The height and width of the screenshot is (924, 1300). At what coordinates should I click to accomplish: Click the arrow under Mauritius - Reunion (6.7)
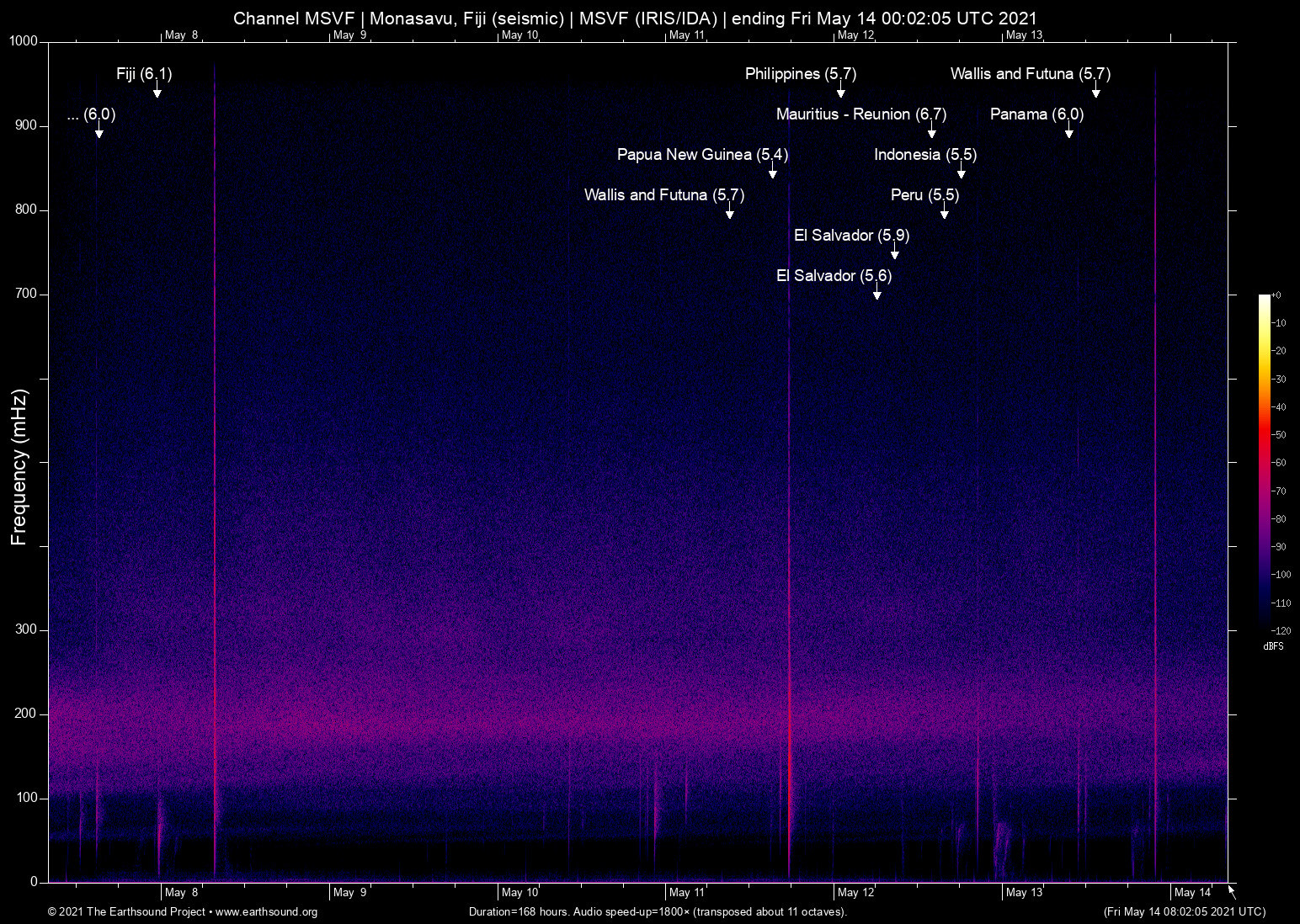(x=931, y=132)
